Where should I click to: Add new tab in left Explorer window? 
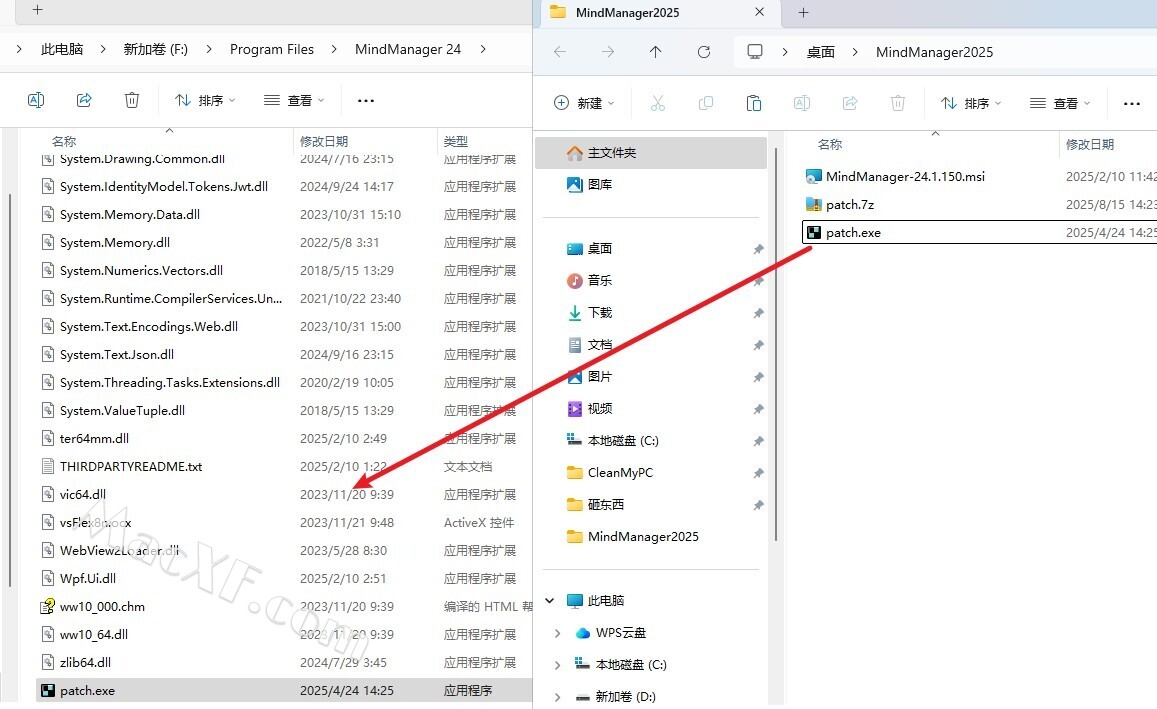[38, 10]
